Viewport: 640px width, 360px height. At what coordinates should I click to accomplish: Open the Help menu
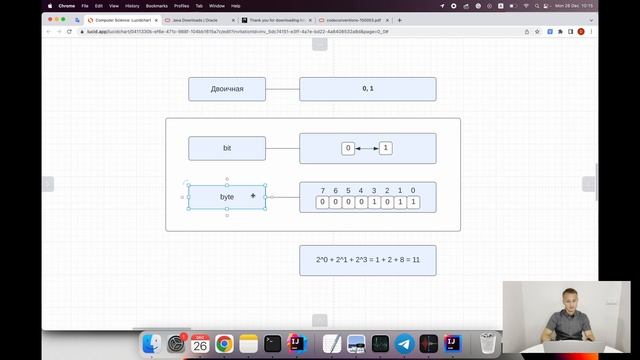(236, 6)
